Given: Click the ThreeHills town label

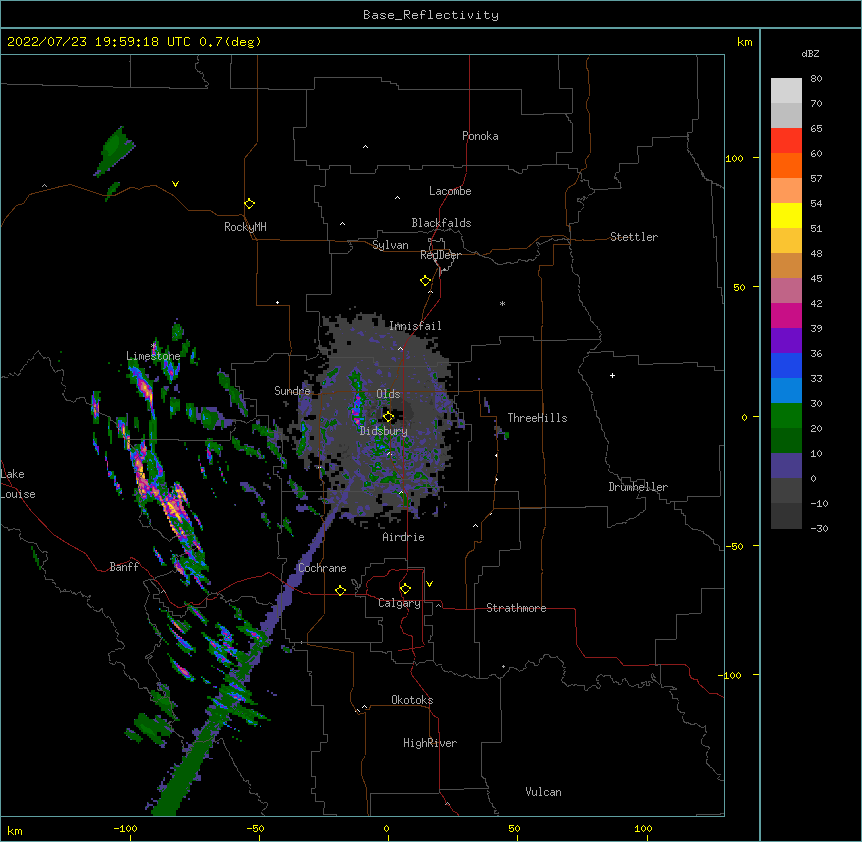Looking at the screenshot, I should 537,418.
